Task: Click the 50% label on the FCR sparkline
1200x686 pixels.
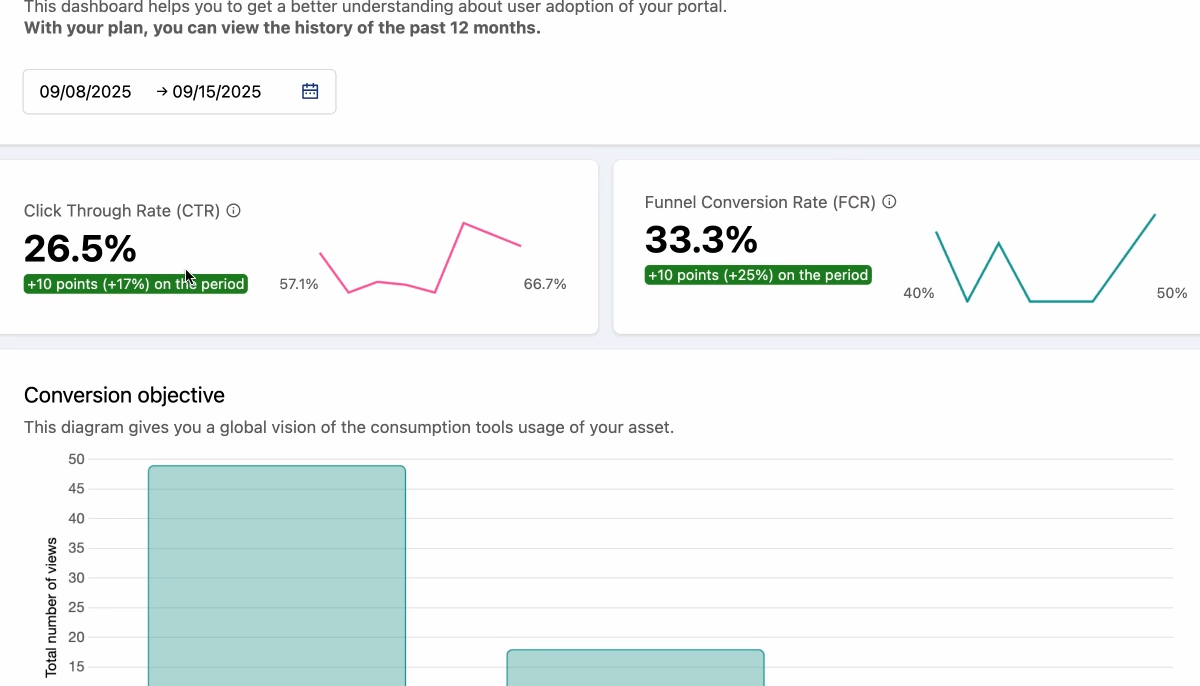Action: click(x=1172, y=293)
